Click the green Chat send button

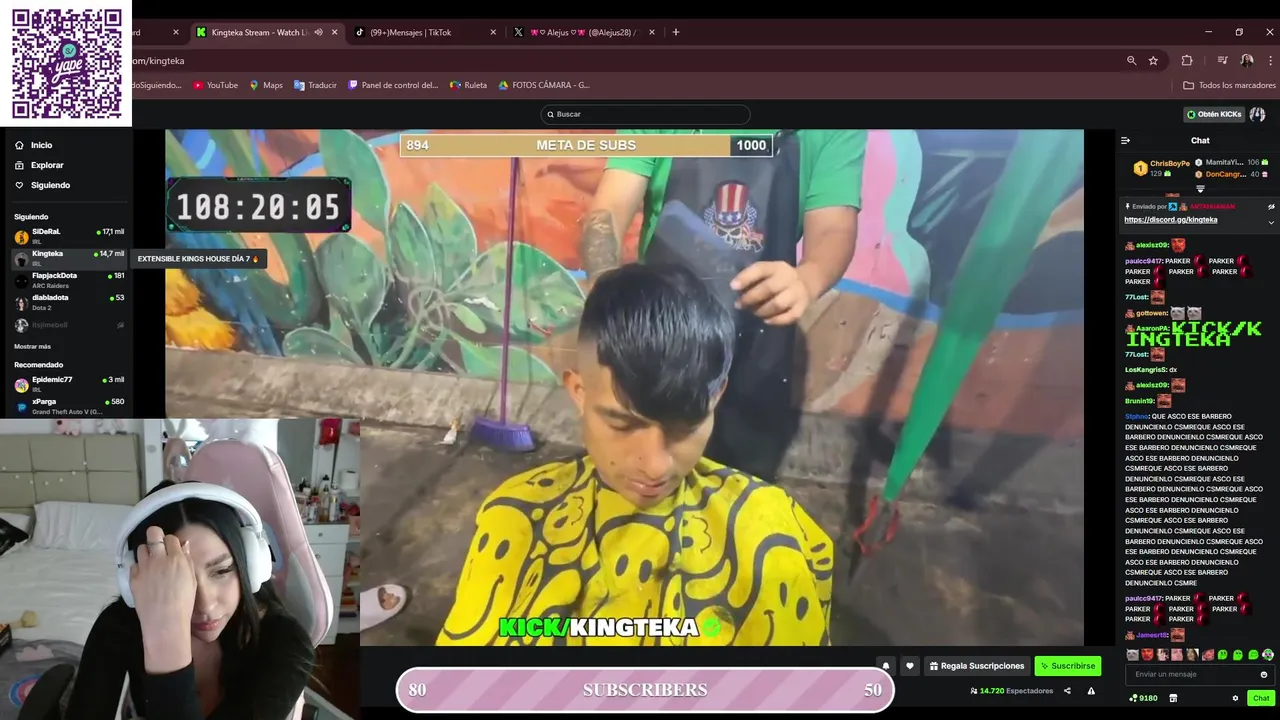1261,698
